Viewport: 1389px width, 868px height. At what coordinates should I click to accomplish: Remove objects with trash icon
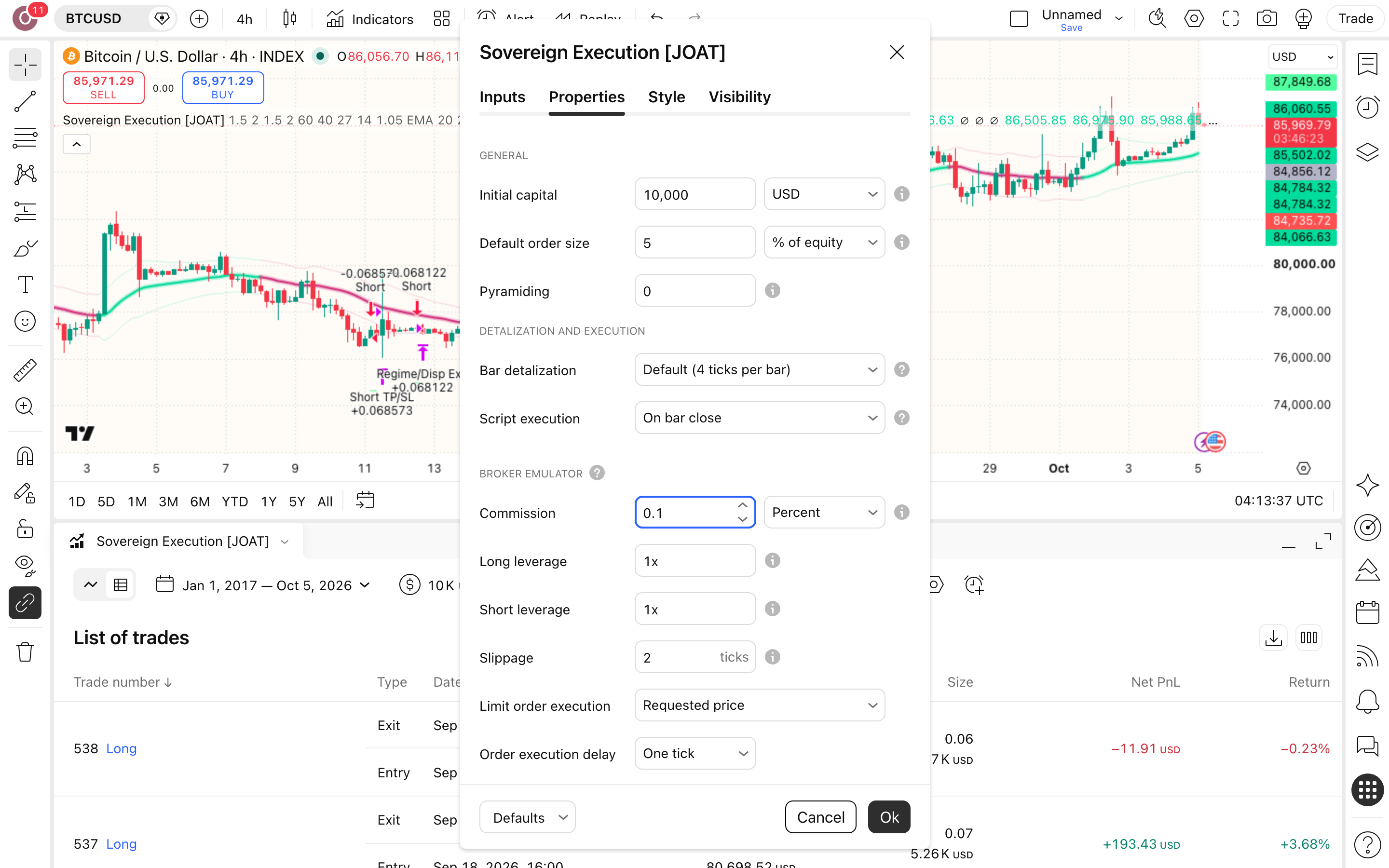click(x=25, y=652)
